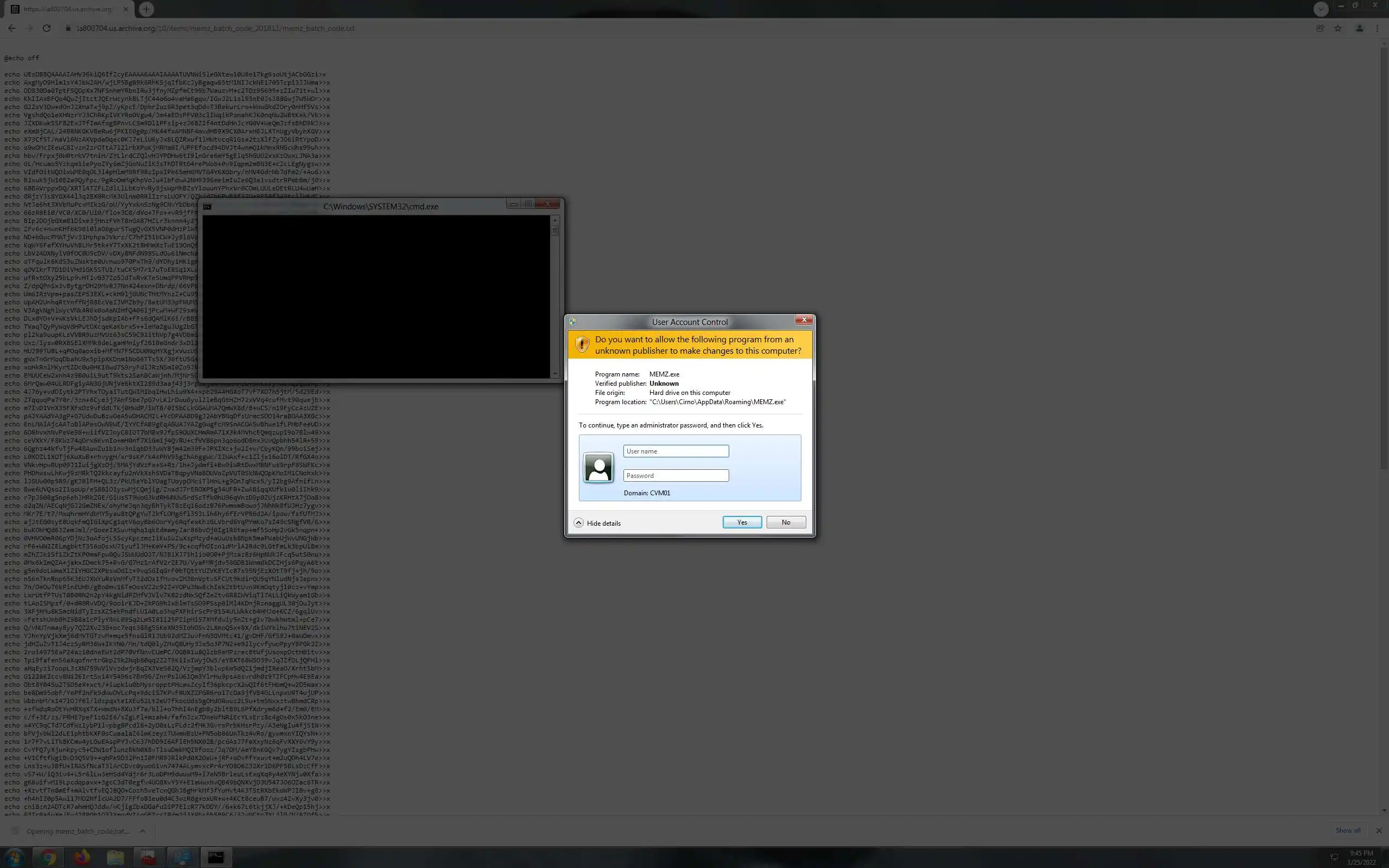The width and height of the screenshot is (1389, 868).
Task: Click the User name input field
Action: tap(676, 451)
